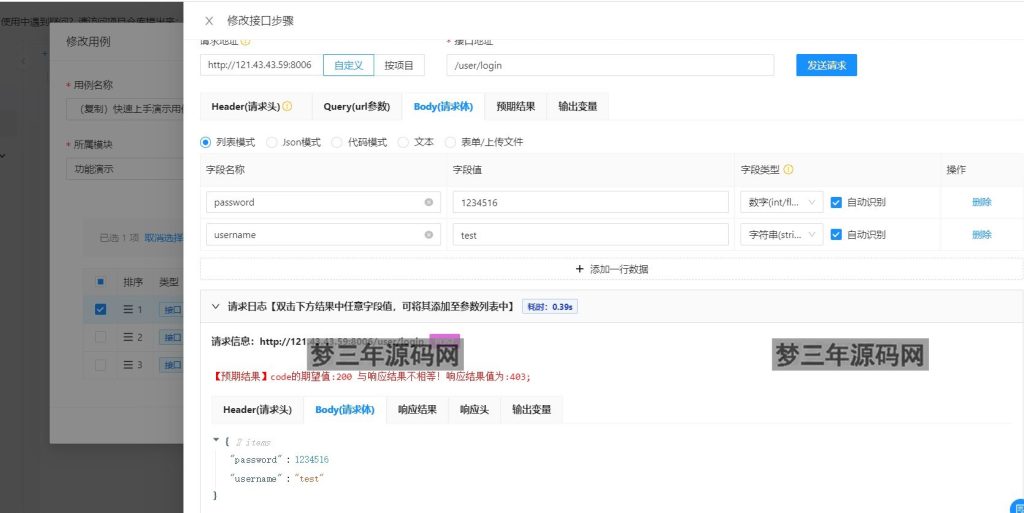Screen dimensions: 1024x513
Task: Collapse the 请求日志 section chevron
Action: (216, 306)
